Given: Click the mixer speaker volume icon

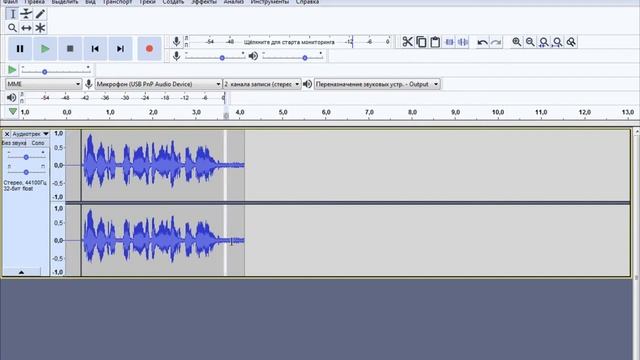Looking at the screenshot, I should click(x=253, y=56).
